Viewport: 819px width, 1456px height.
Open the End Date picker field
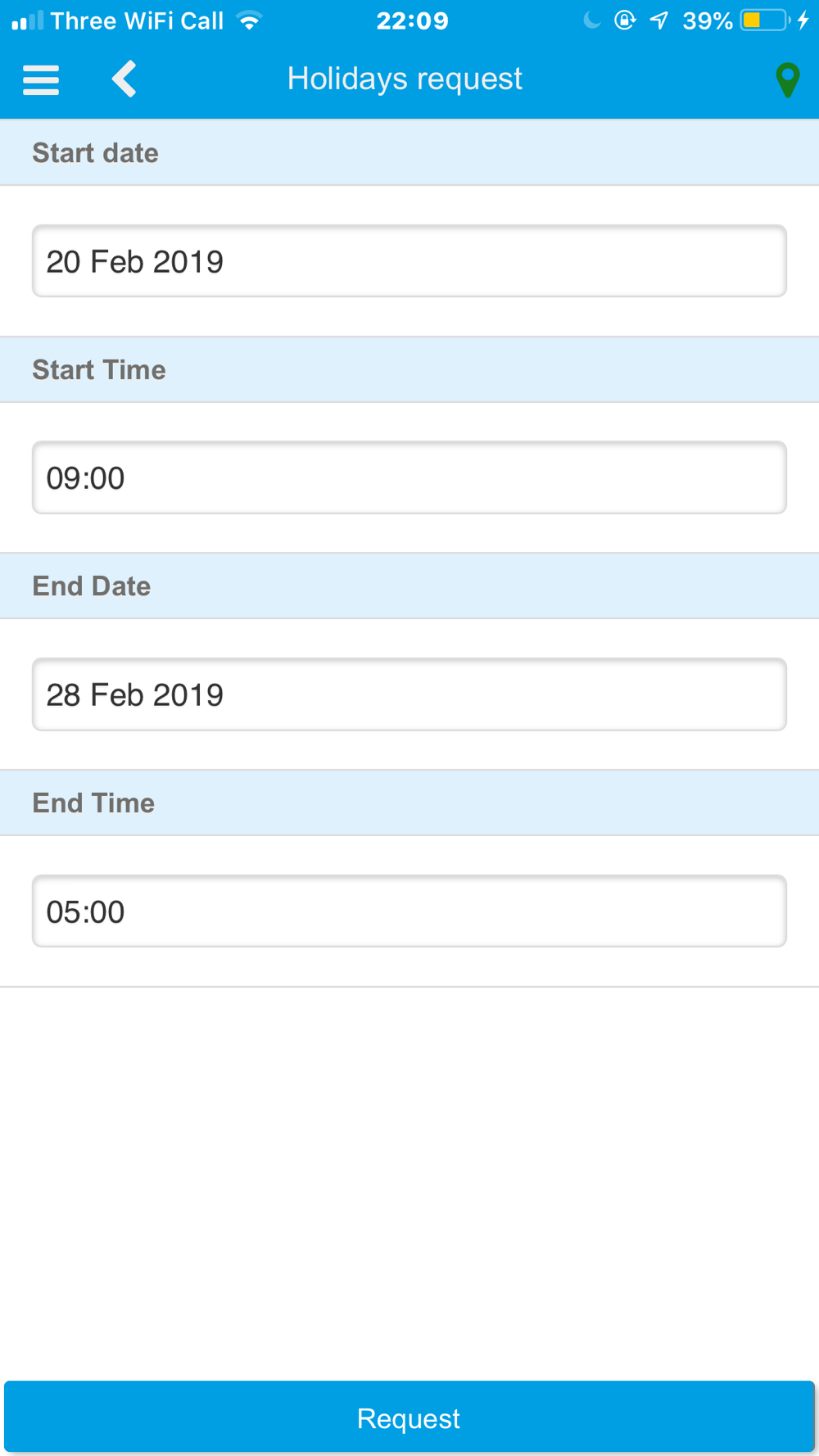[409, 694]
